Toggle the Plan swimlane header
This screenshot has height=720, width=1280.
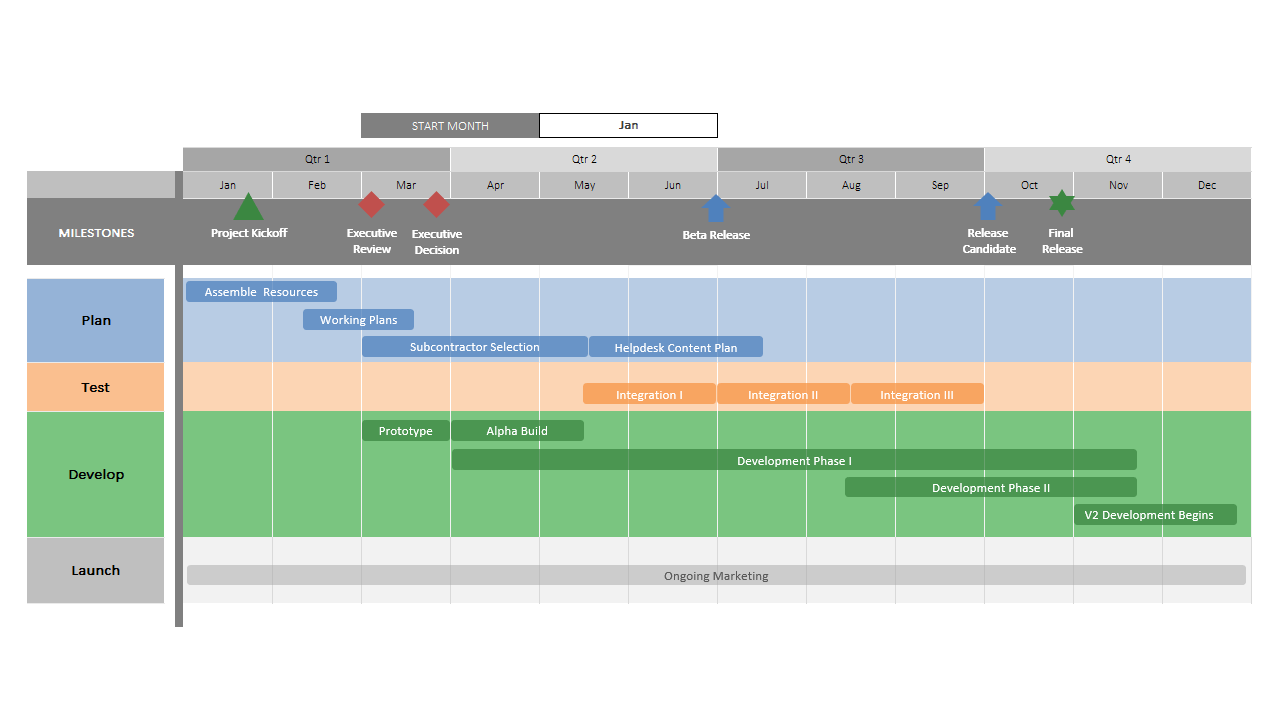coord(95,320)
